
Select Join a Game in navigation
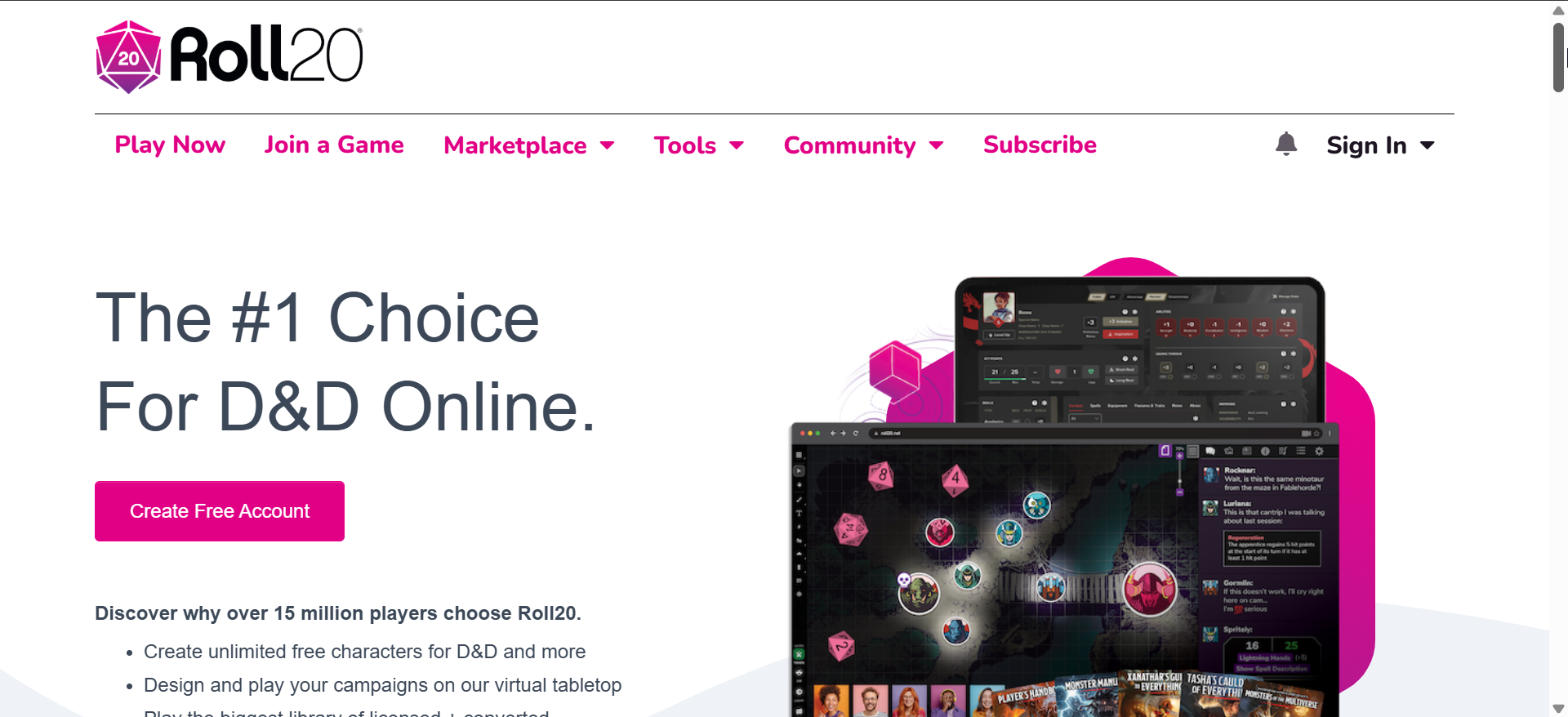(334, 145)
